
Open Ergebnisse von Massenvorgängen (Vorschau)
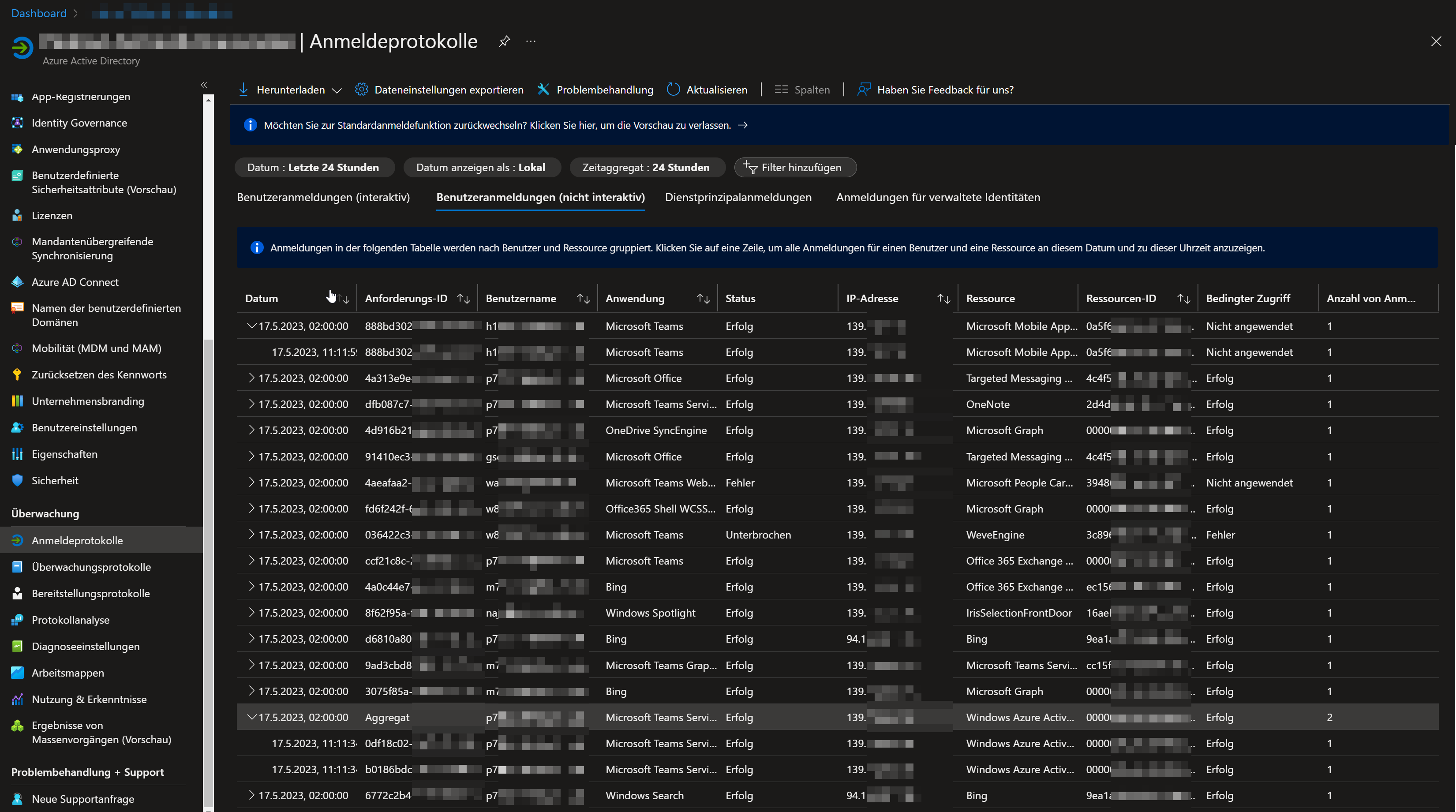[101, 732]
